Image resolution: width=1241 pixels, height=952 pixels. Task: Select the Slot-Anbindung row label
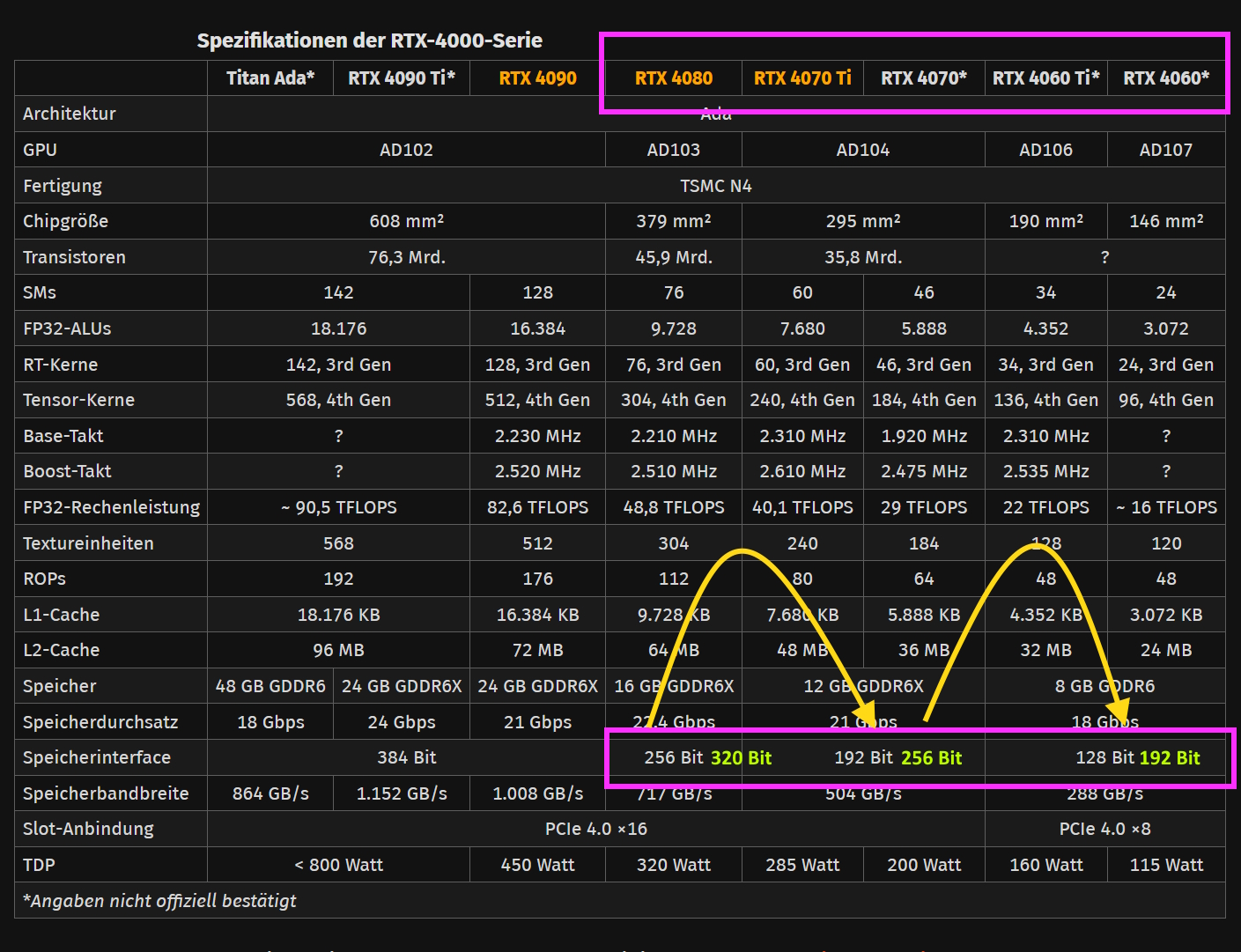click(88, 829)
